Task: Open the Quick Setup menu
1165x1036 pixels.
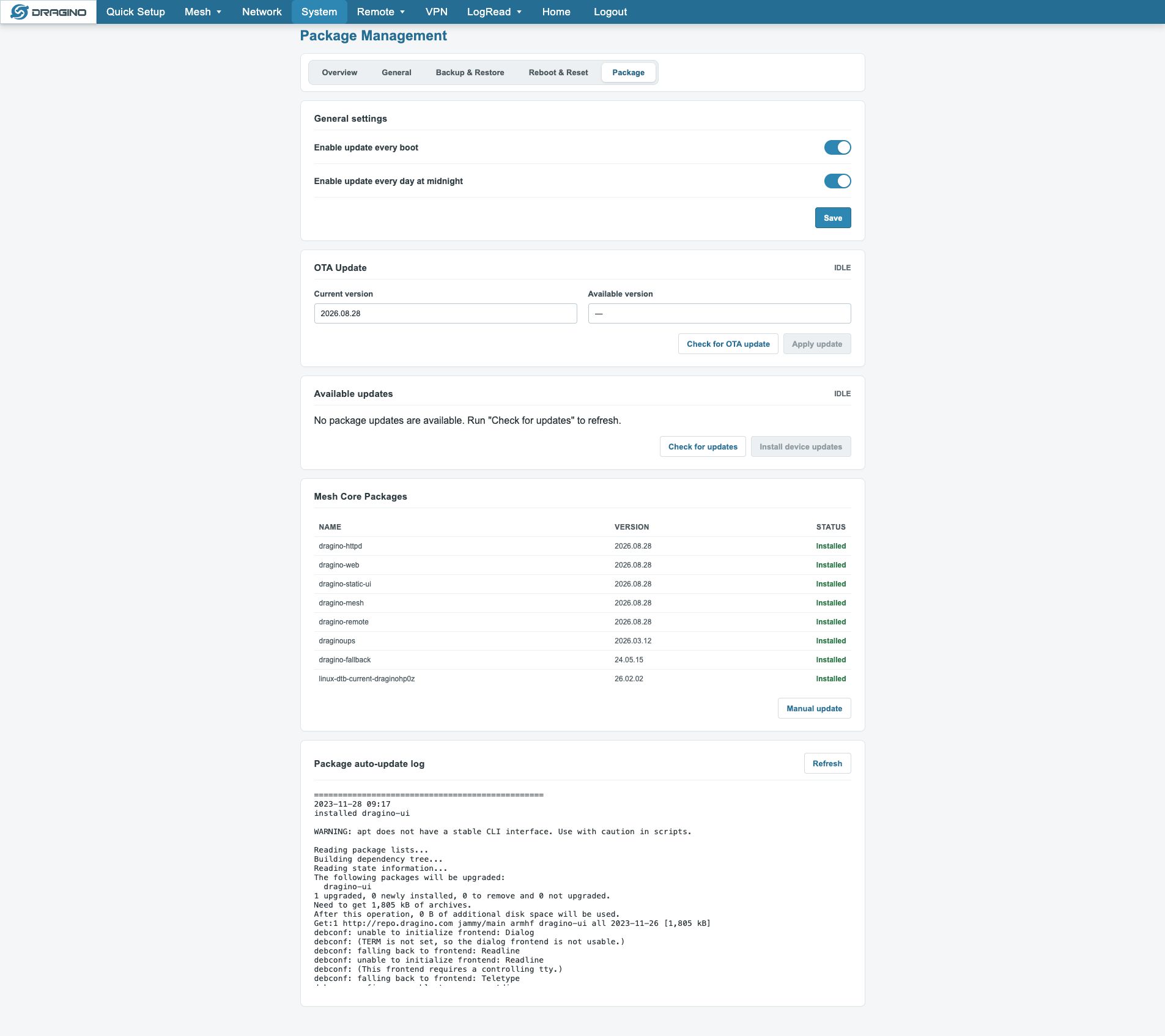Action: pyautogui.click(x=136, y=12)
